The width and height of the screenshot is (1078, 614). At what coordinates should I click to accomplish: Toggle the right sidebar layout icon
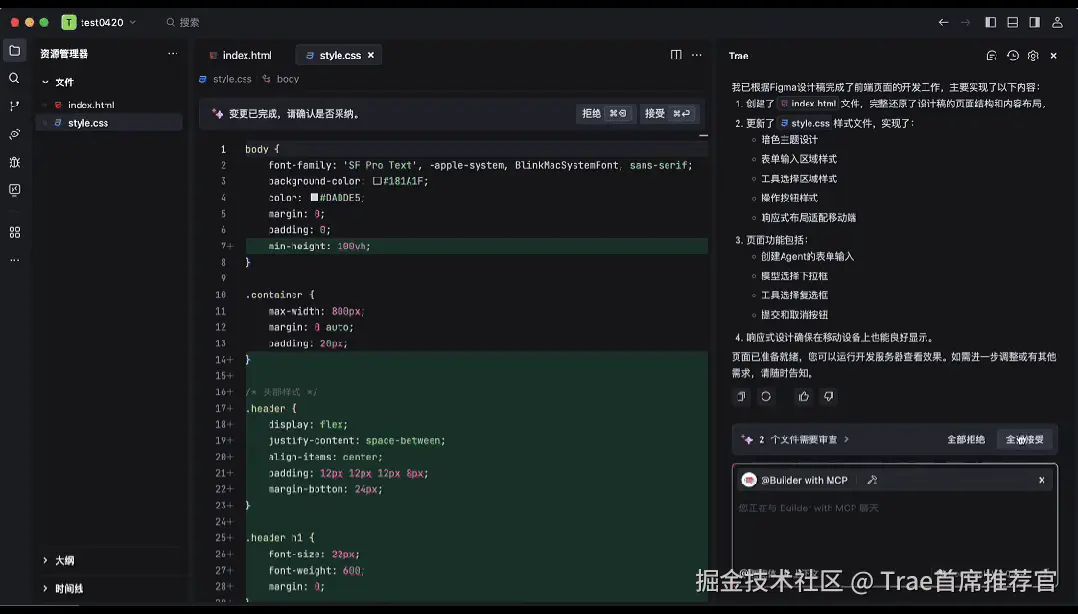pos(1035,23)
